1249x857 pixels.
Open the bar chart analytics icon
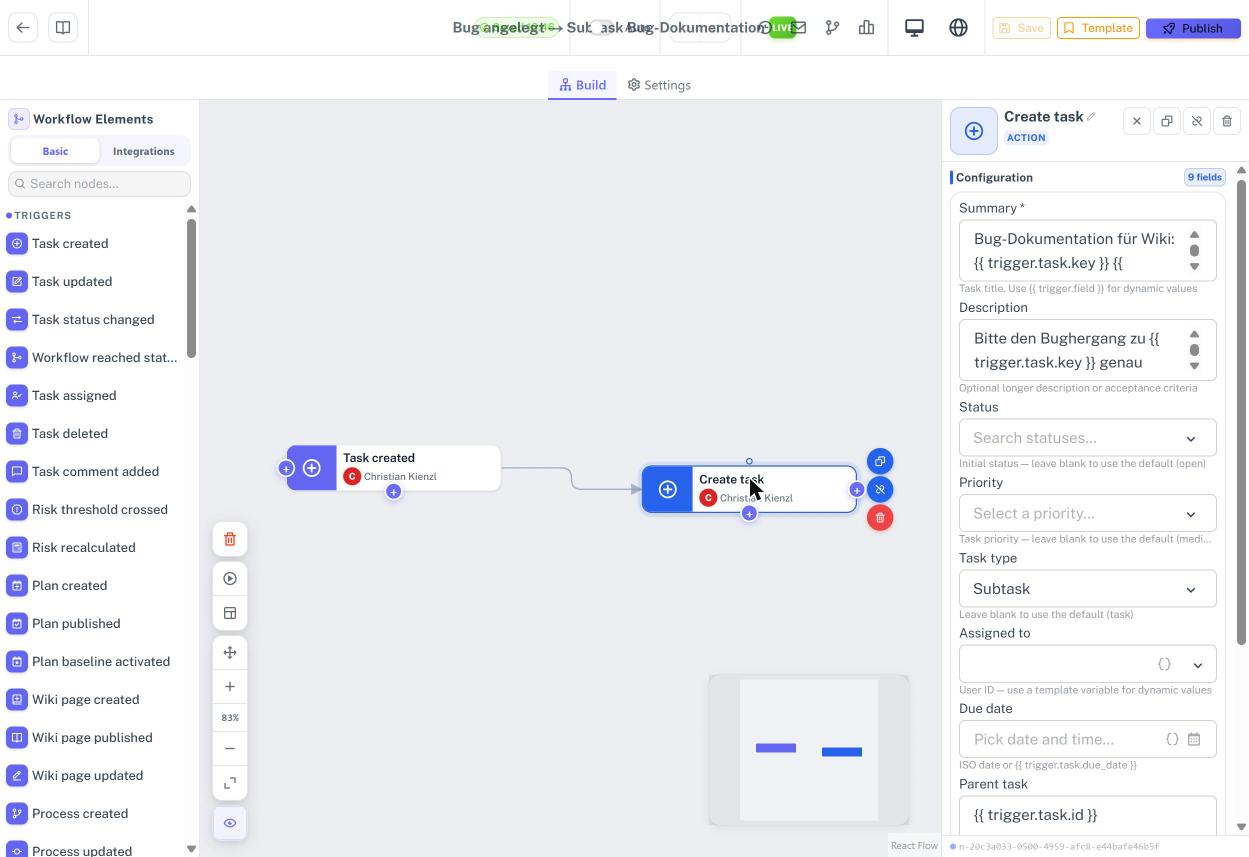866,28
